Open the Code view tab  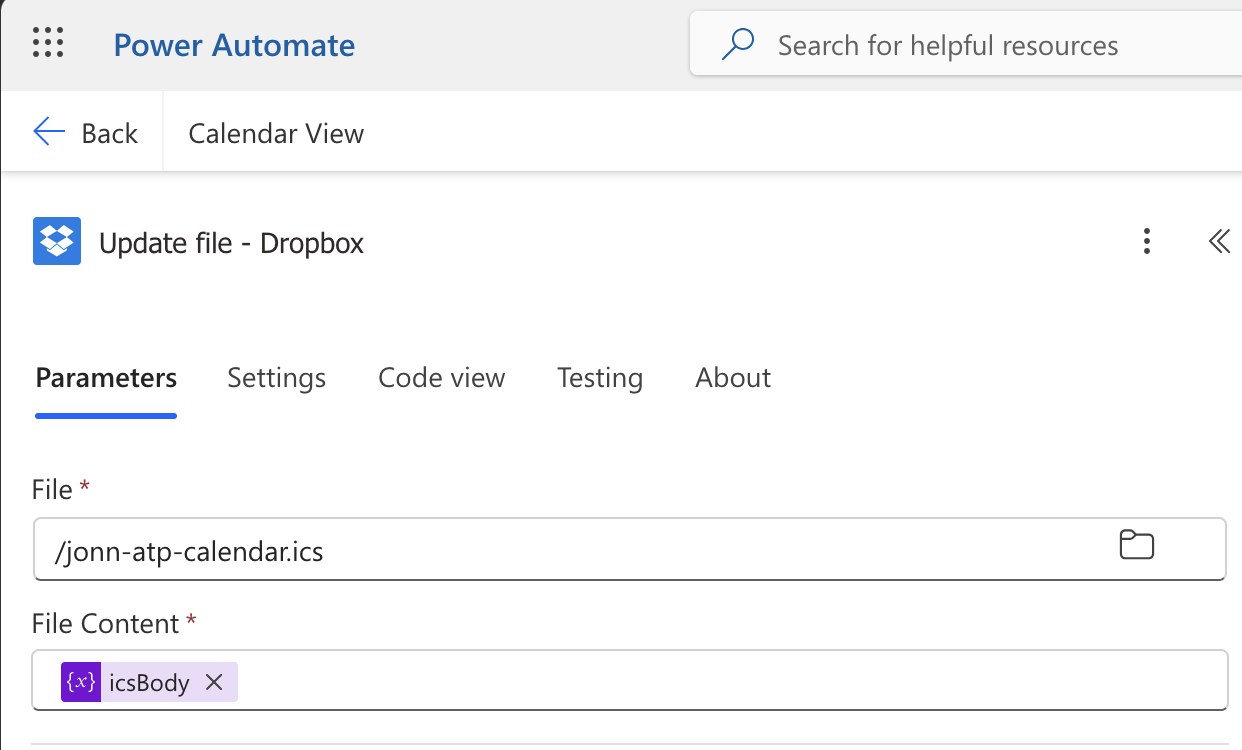(x=442, y=378)
